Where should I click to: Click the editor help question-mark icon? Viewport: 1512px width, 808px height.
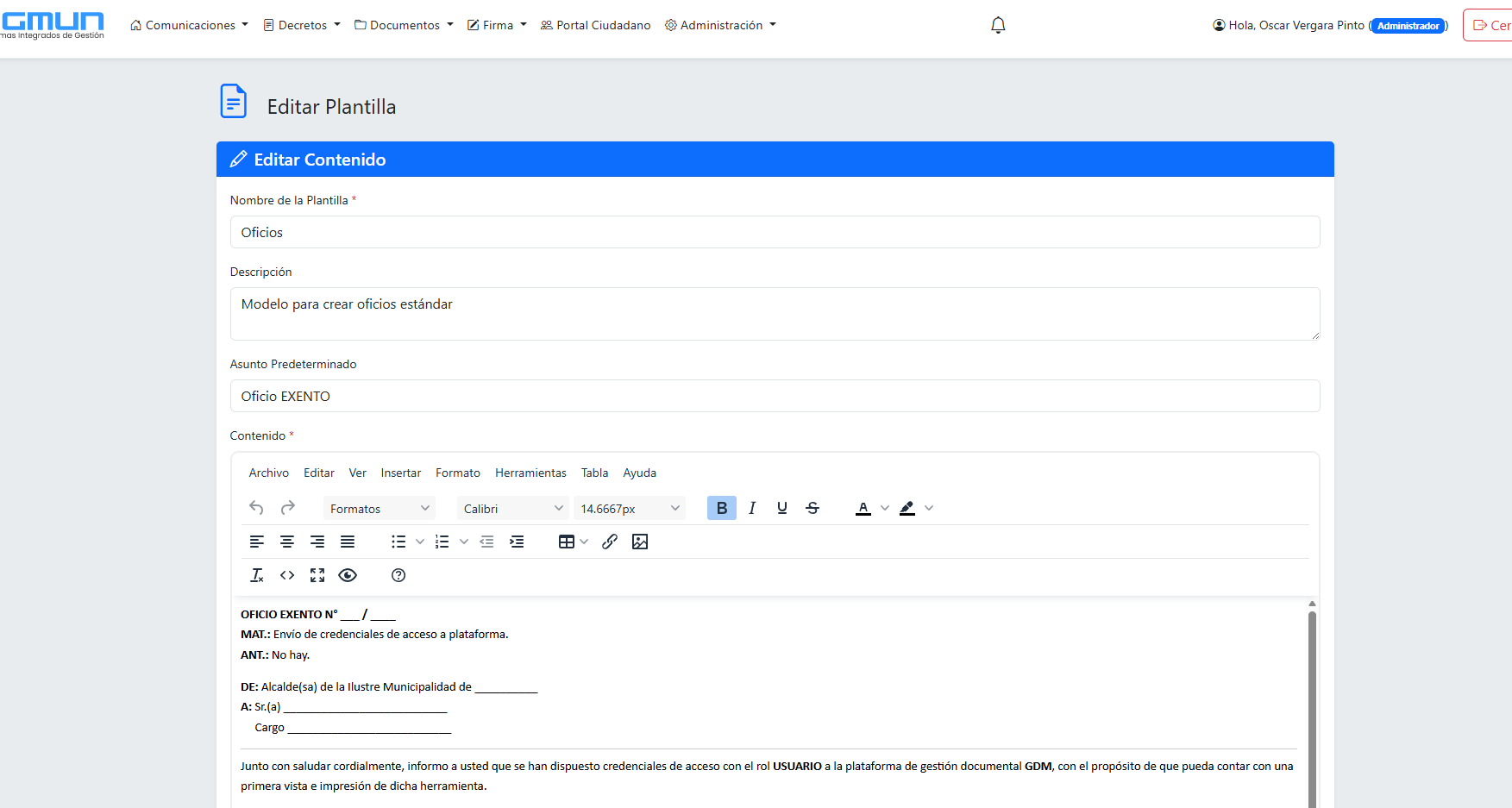(398, 575)
